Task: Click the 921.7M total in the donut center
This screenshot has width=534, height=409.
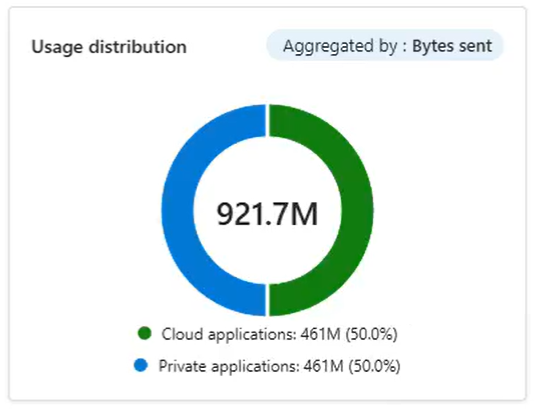Action: tap(267, 214)
